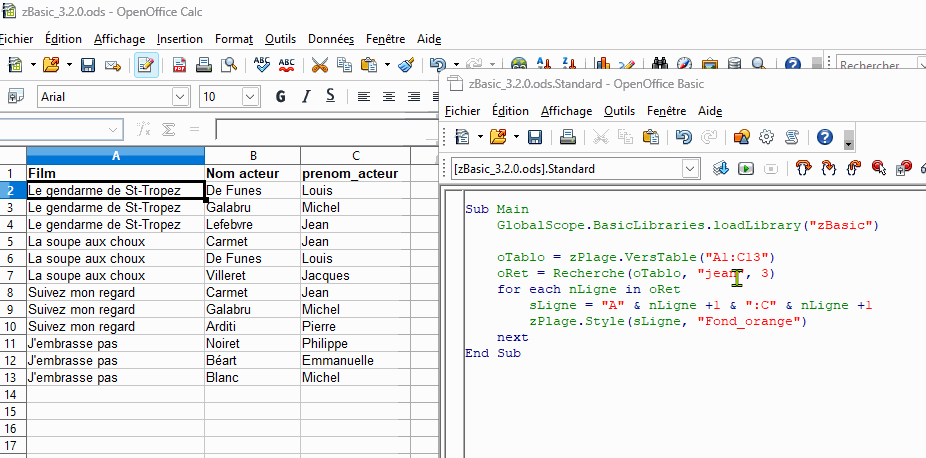Viewport: 926px width, 458px height.
Task: Toggle the Edit File mode button in Calc
Action: click(x=146, y=66)
